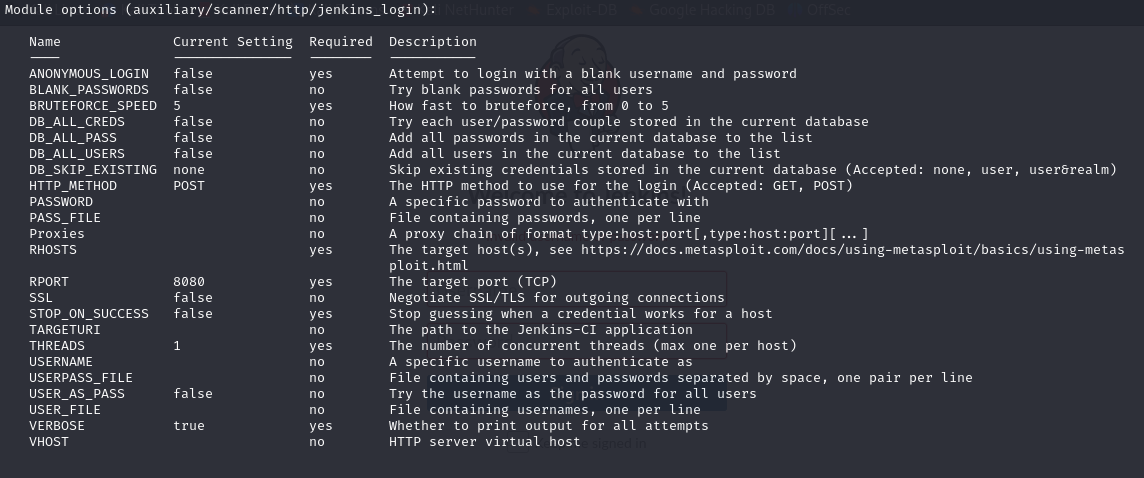This screenshot has height=478, width=1144.
Task: Click the ANONYMOUS_LOGIN option name
Action: tap(88, 74)
